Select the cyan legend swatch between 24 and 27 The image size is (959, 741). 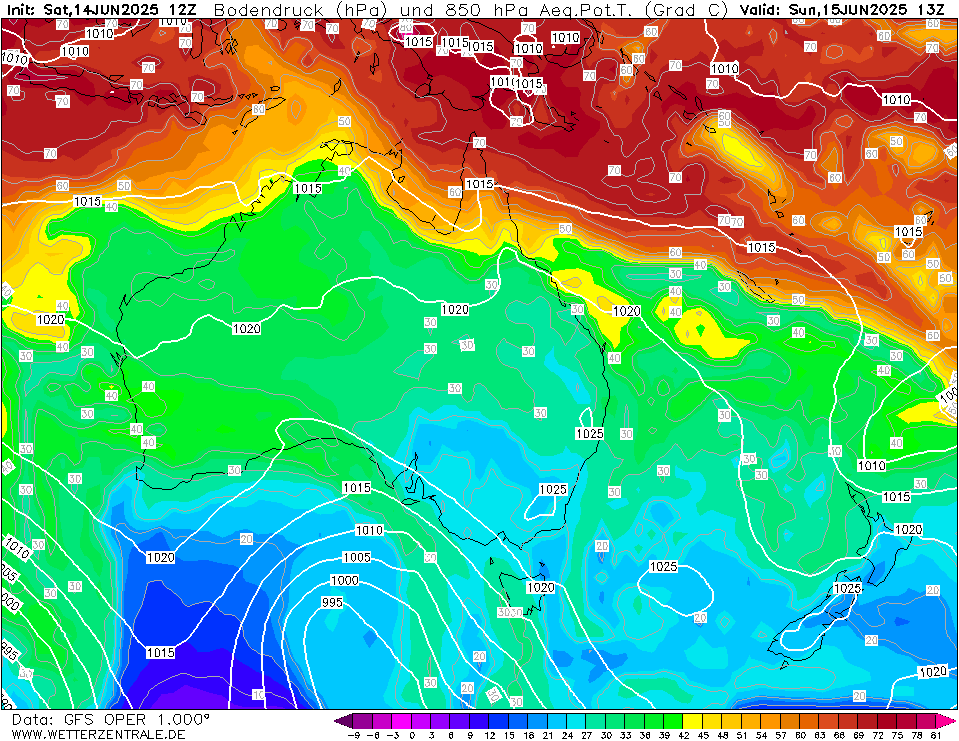tap(576, 721)
